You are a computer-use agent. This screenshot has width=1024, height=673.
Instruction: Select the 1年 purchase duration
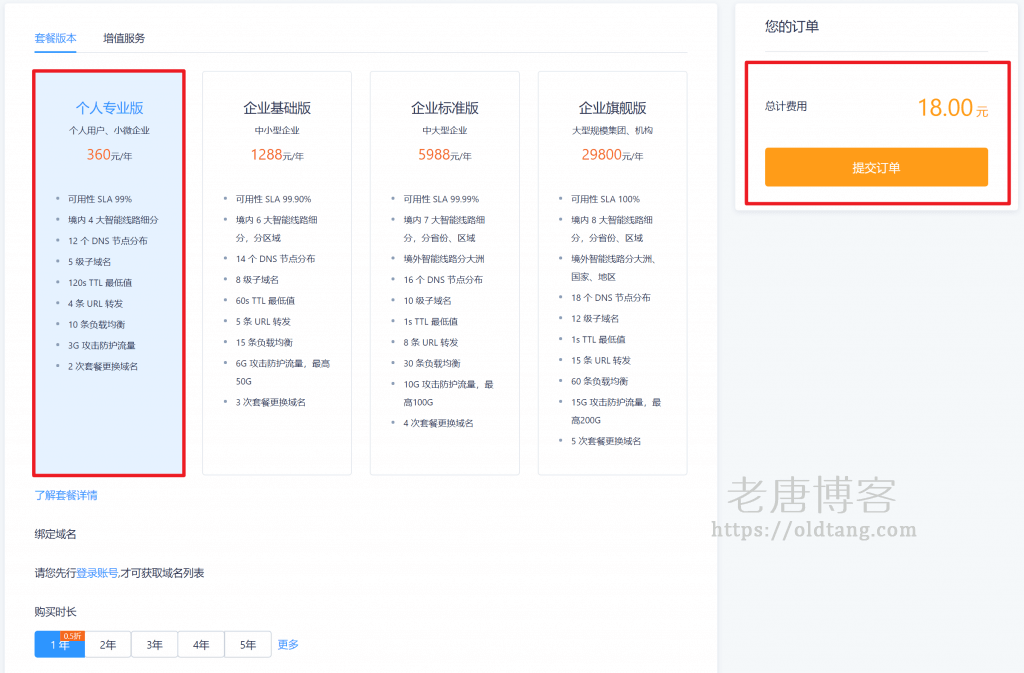tap(60, 644)
